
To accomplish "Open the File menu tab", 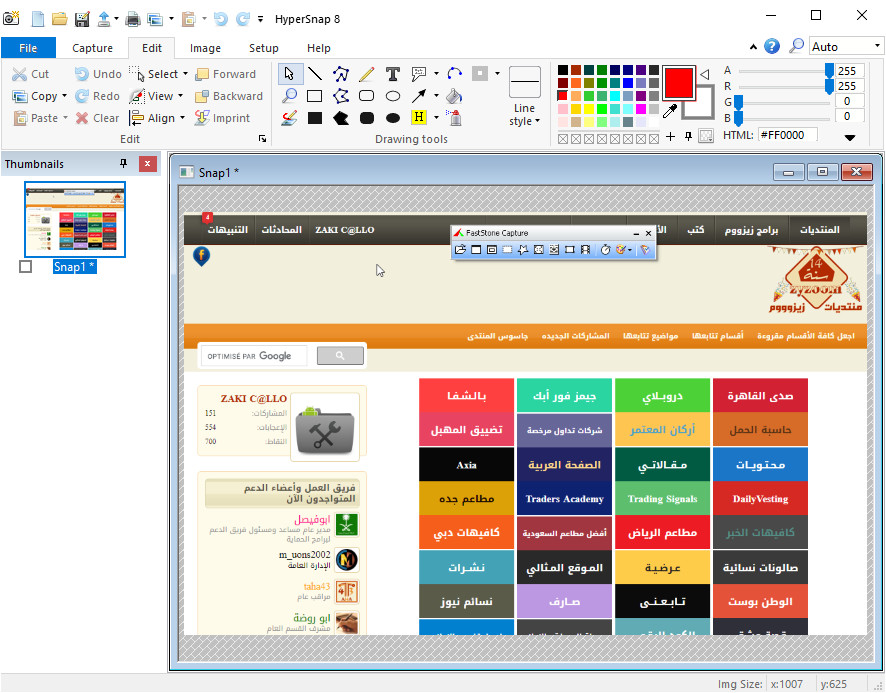I will tap(28, 48).
